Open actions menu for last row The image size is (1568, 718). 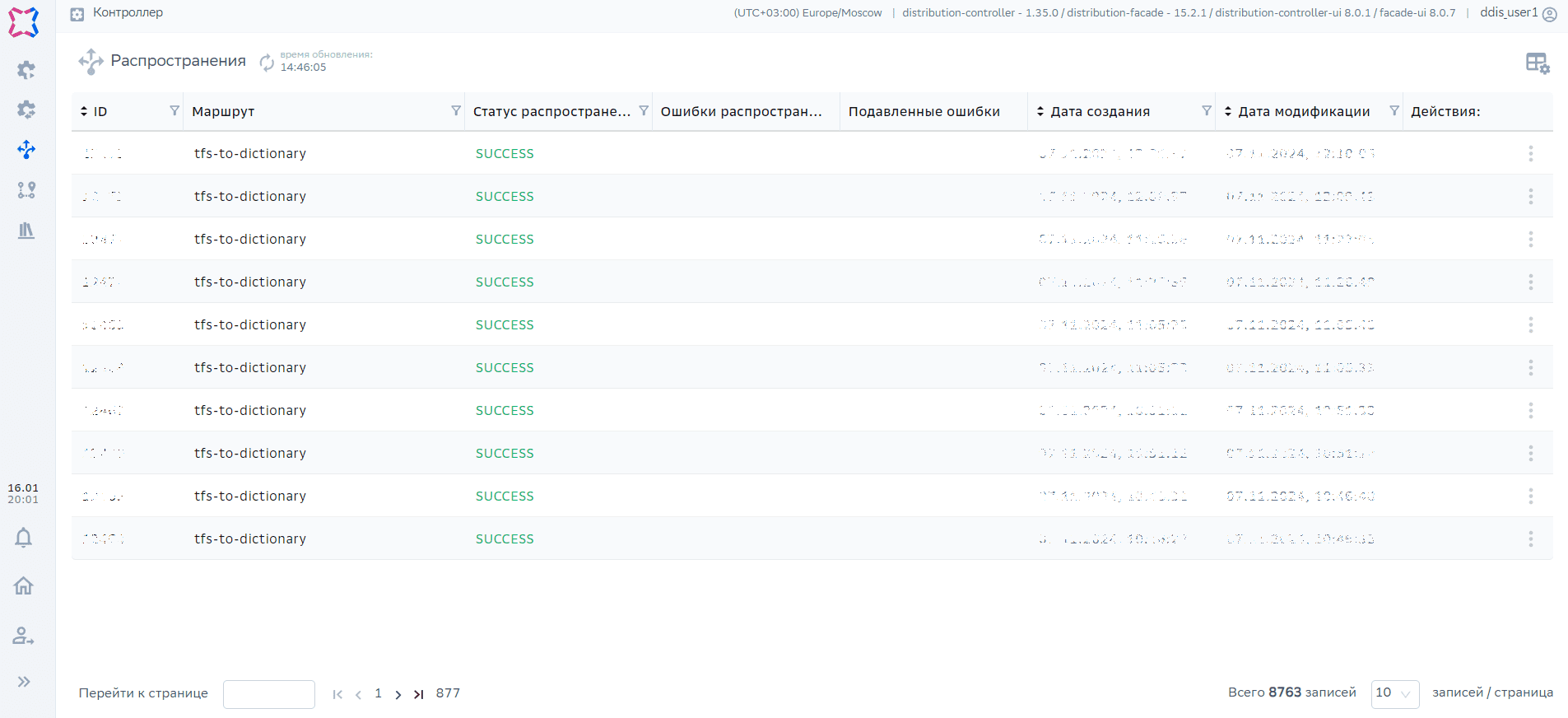coord(1530,539)
